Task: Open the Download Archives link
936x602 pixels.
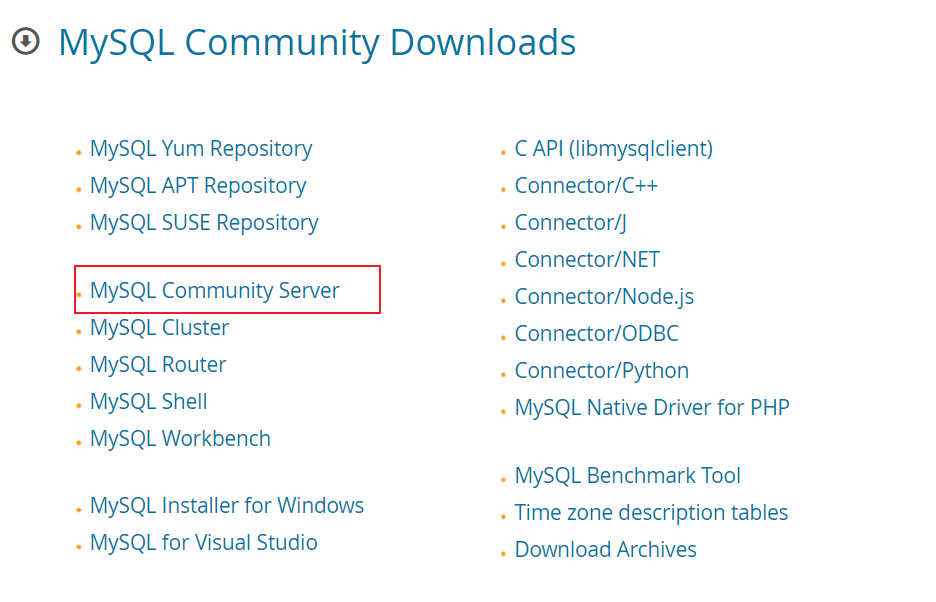Action: pos(605,550)
